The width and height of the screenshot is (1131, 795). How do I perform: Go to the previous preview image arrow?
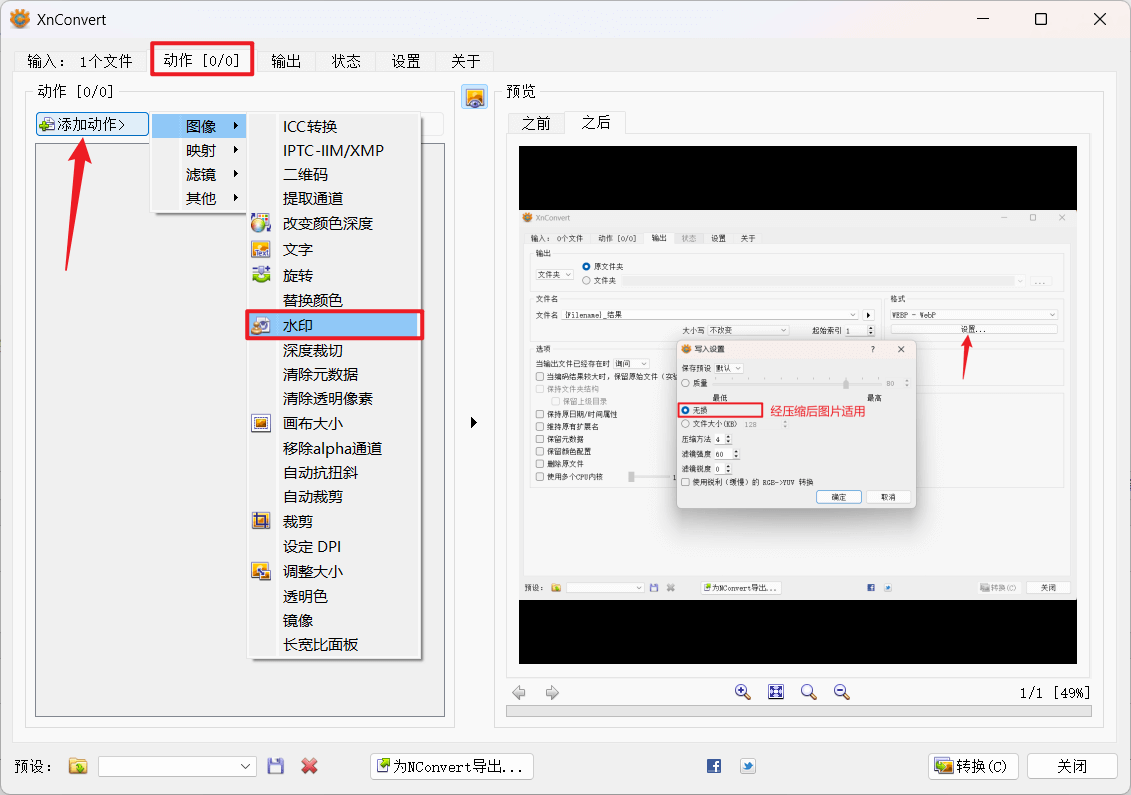point(519,693)
